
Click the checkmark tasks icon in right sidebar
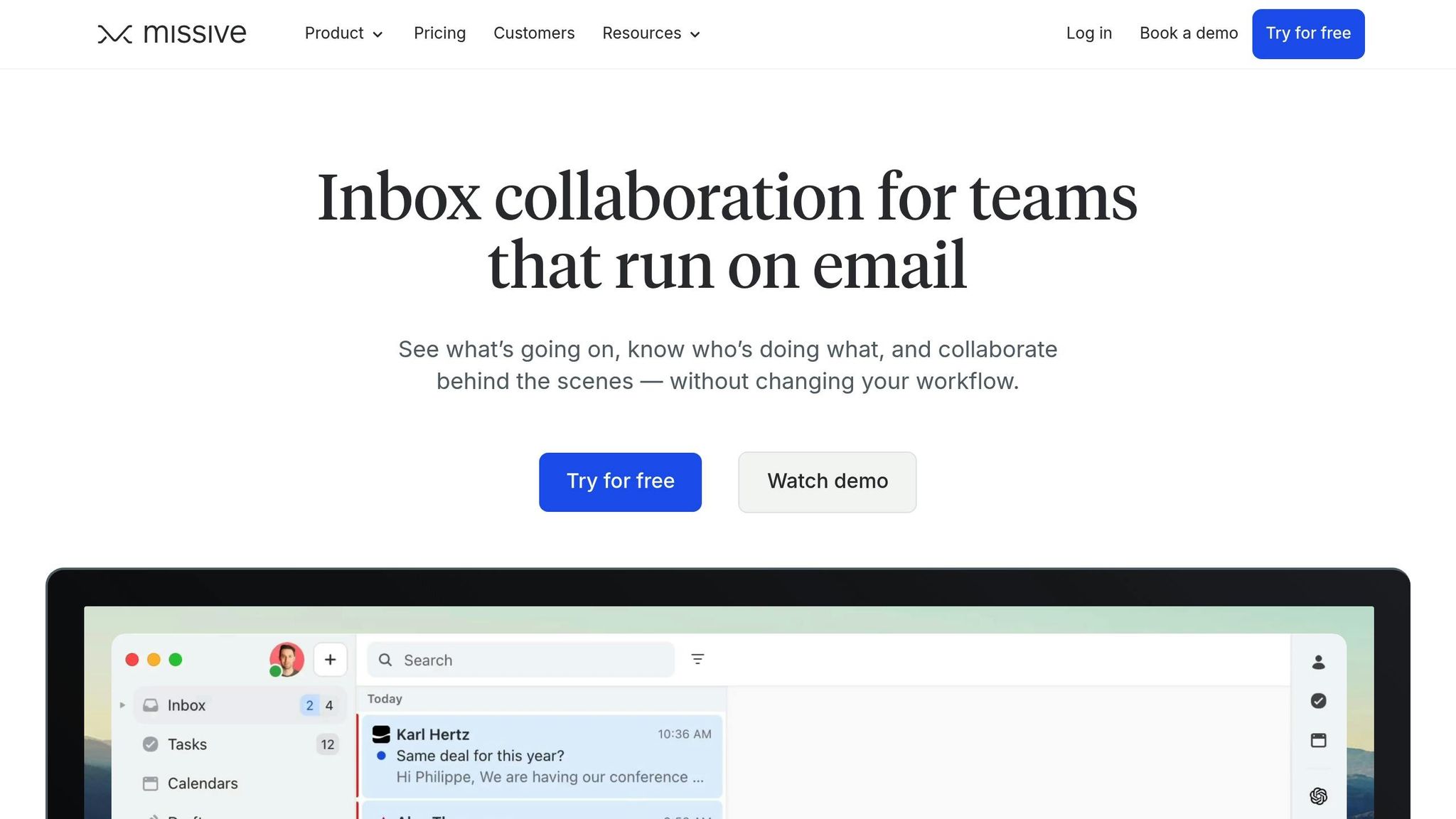click(x=1318, y=701)
